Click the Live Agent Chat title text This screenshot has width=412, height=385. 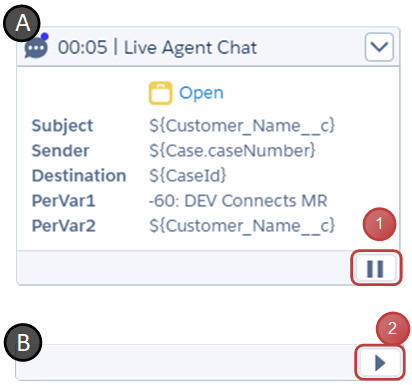click(191, 48)
